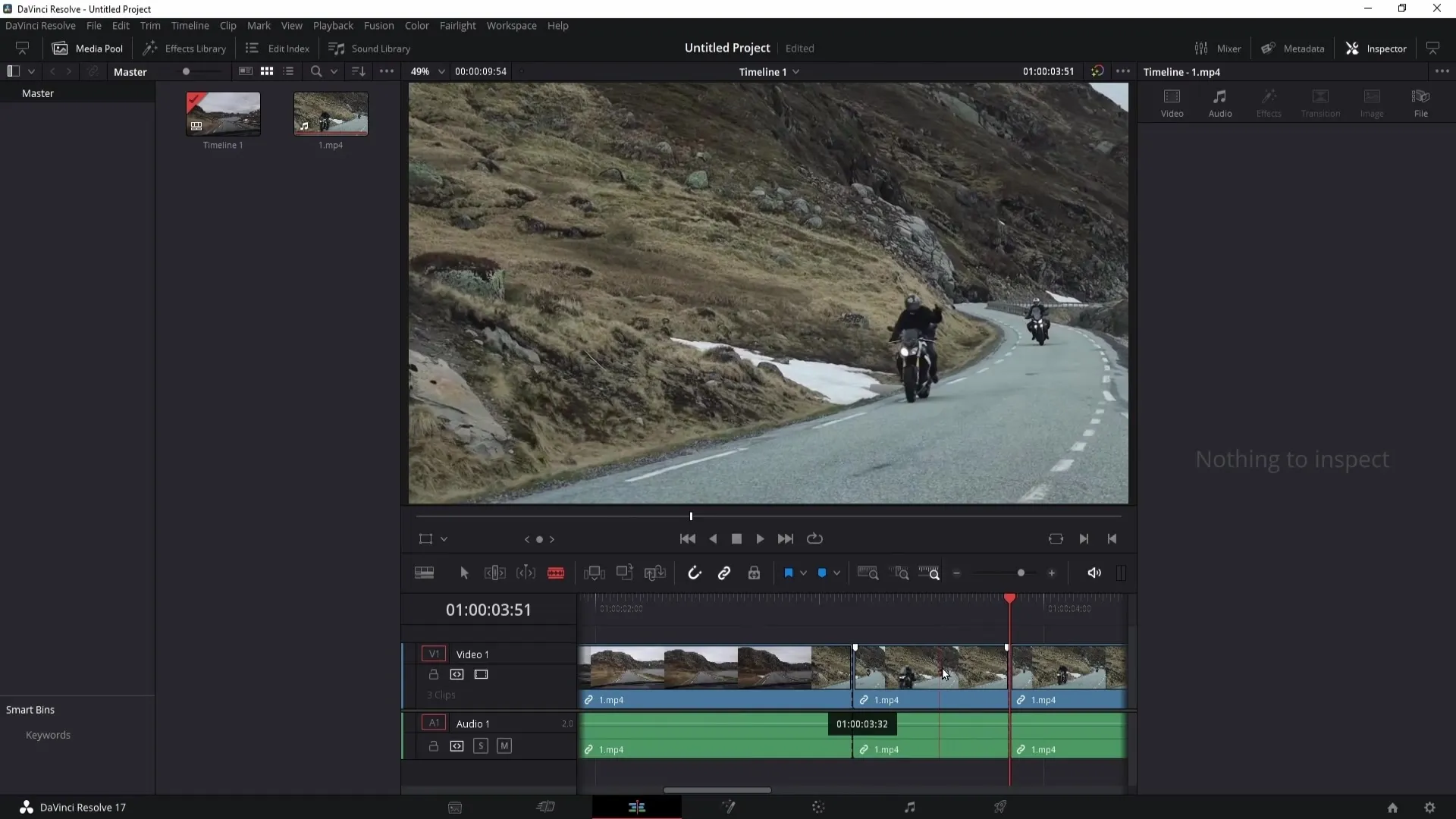Open Media Pool options three-dot menu
Viewport: 1456px width, 819px height.
387,71
